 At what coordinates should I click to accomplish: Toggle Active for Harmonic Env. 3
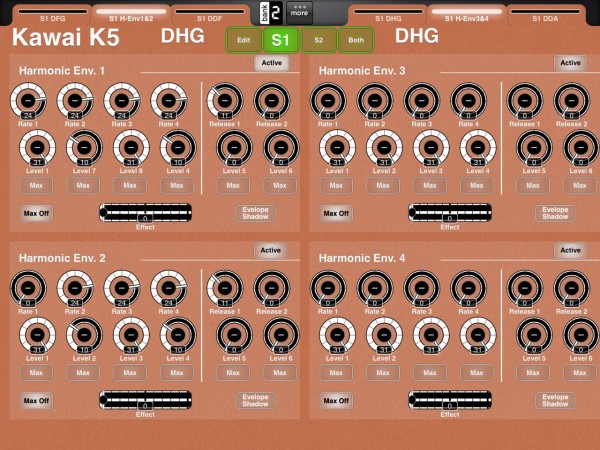point(571,63)
